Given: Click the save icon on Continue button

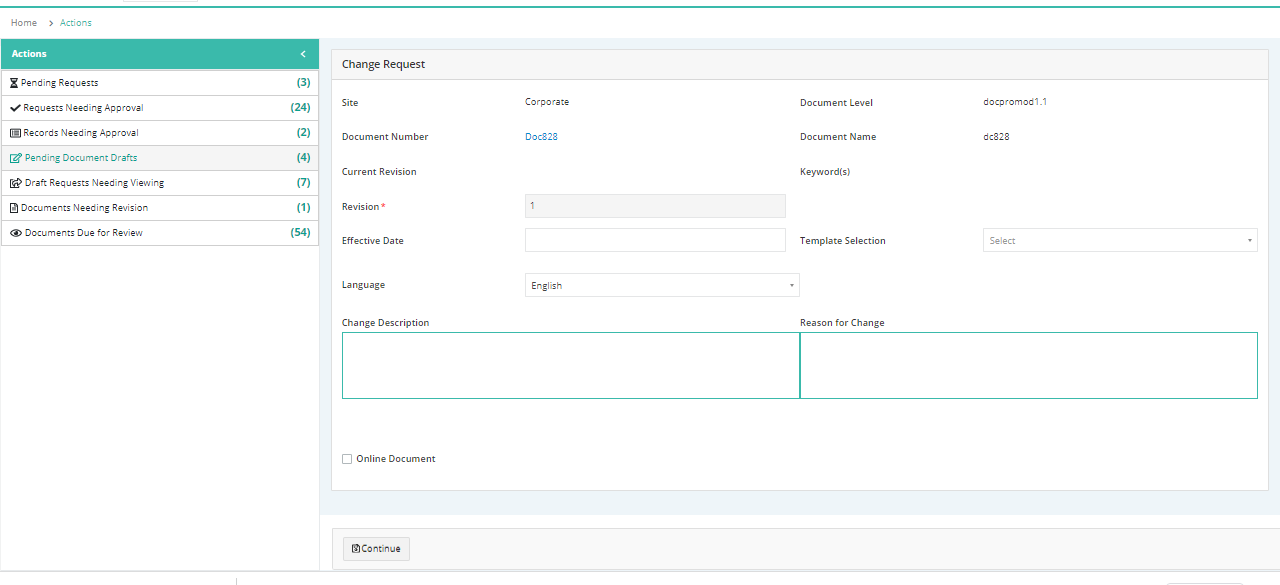Looking at the screenshot, I should point(356,549).
